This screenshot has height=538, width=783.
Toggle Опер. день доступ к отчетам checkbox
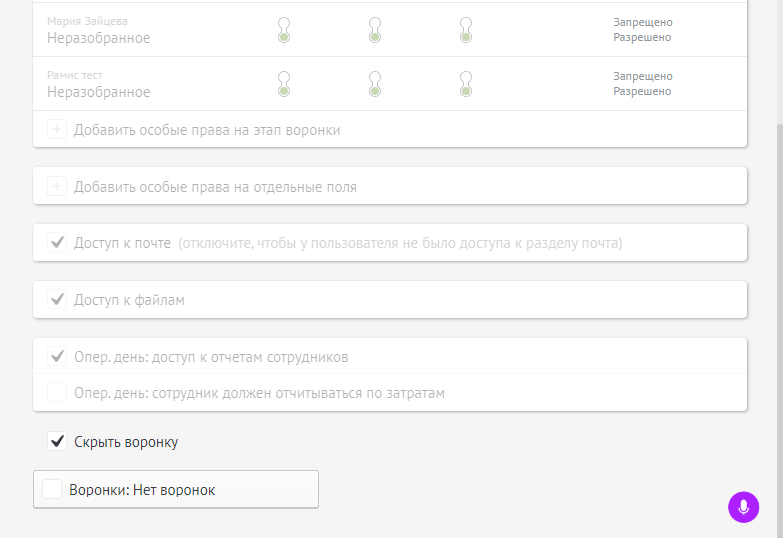click(x=57, y=357)
